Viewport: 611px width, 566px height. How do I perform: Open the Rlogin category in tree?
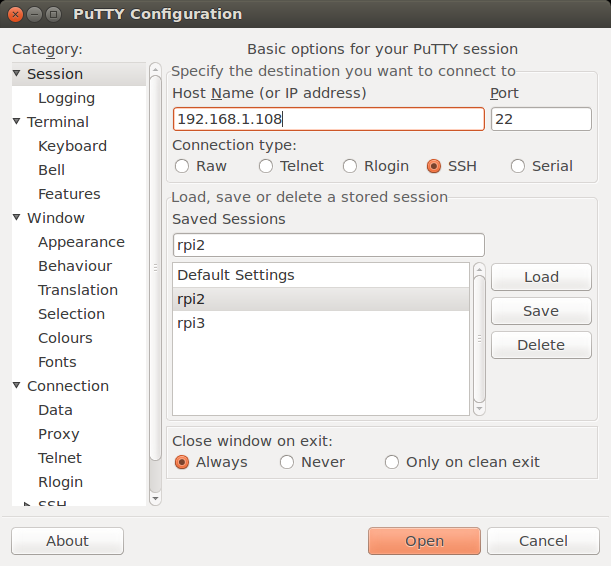(60, 482)
